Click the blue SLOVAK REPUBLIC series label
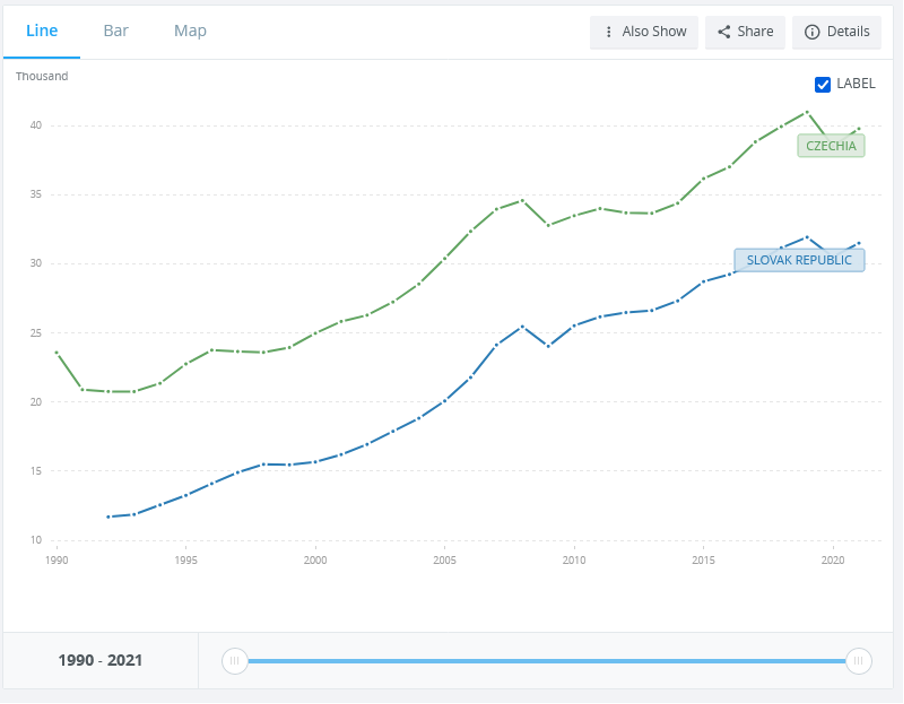Viewport: 904px width, 704px height. tap(799, 260)
